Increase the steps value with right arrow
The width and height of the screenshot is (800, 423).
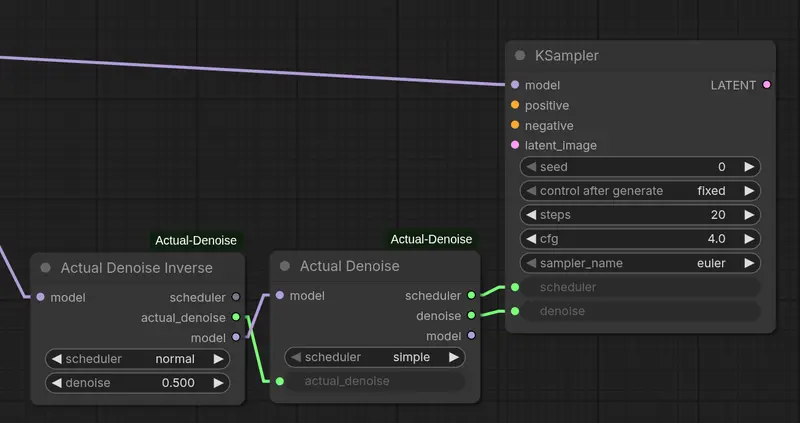749,215
